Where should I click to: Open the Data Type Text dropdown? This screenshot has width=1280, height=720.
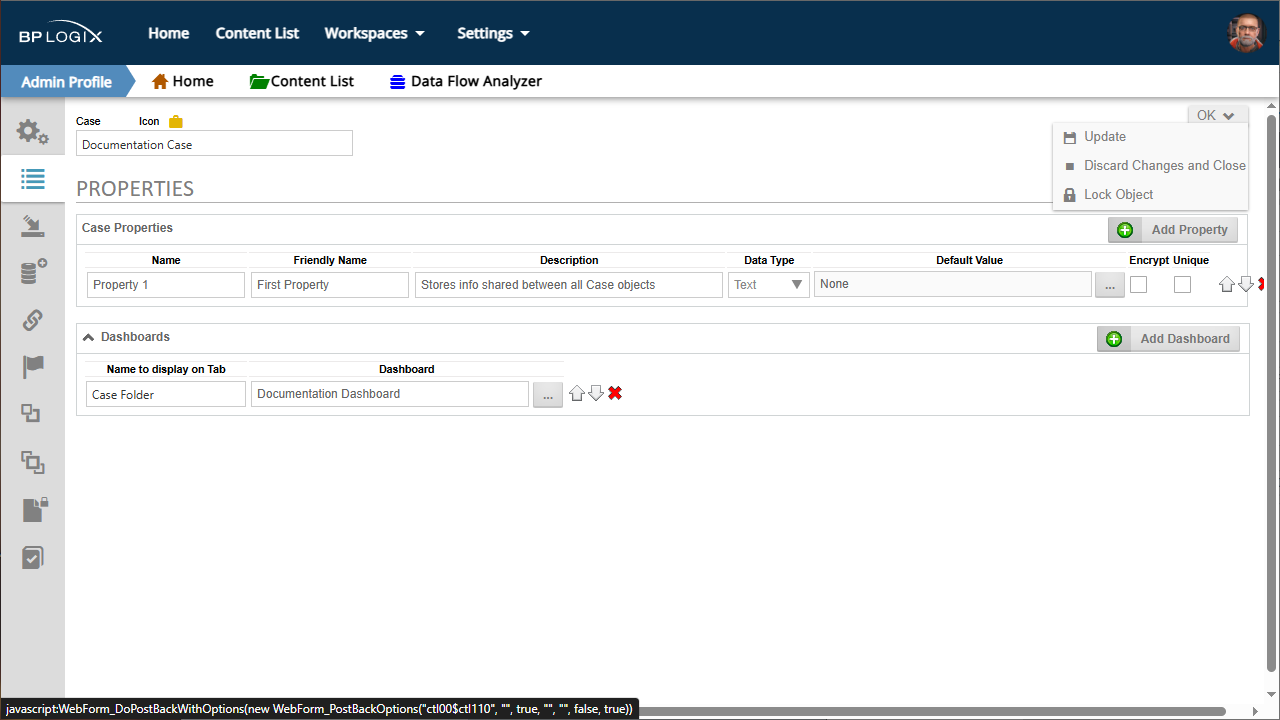pos(769,285)
